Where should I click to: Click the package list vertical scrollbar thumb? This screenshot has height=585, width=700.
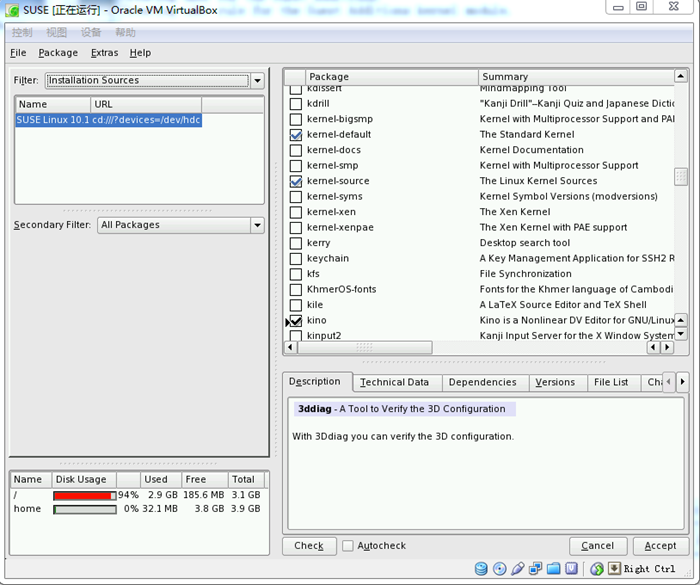click(x=680, y=177)
